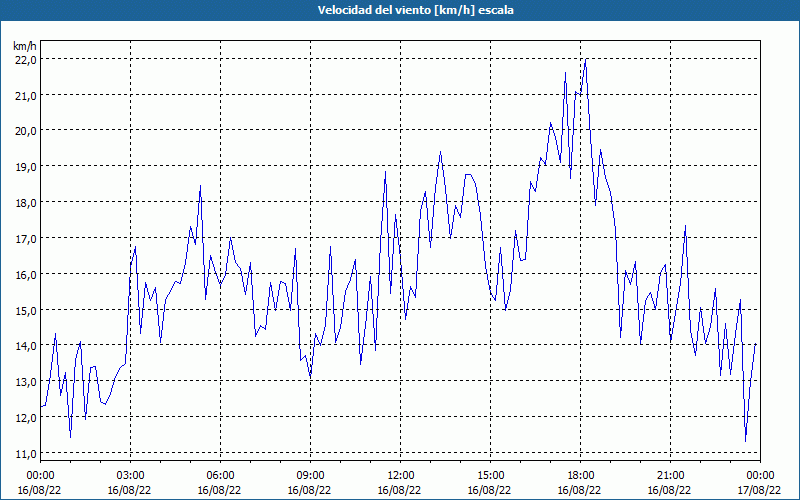This screenshot has height=500, width=800.
Task: Click the 16/08/22 date under 21:00
Action: (670, 490)
